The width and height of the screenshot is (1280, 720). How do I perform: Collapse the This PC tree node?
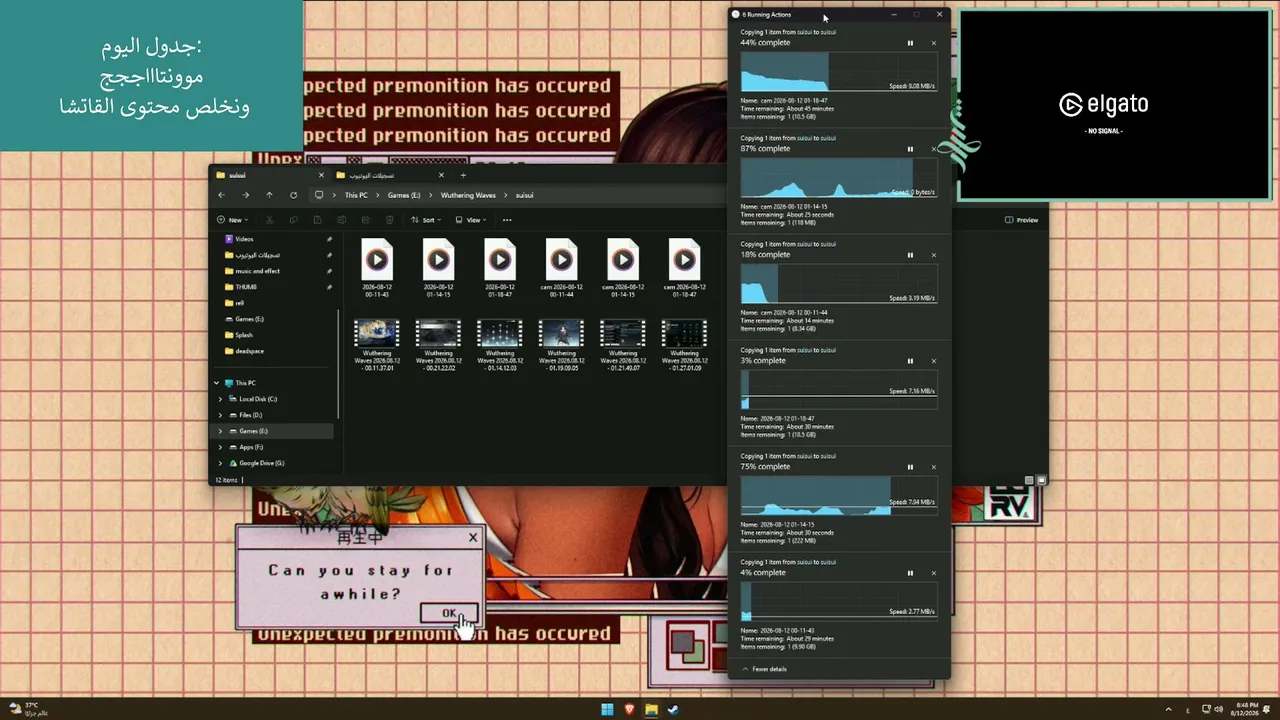click(x=217, y=383)
